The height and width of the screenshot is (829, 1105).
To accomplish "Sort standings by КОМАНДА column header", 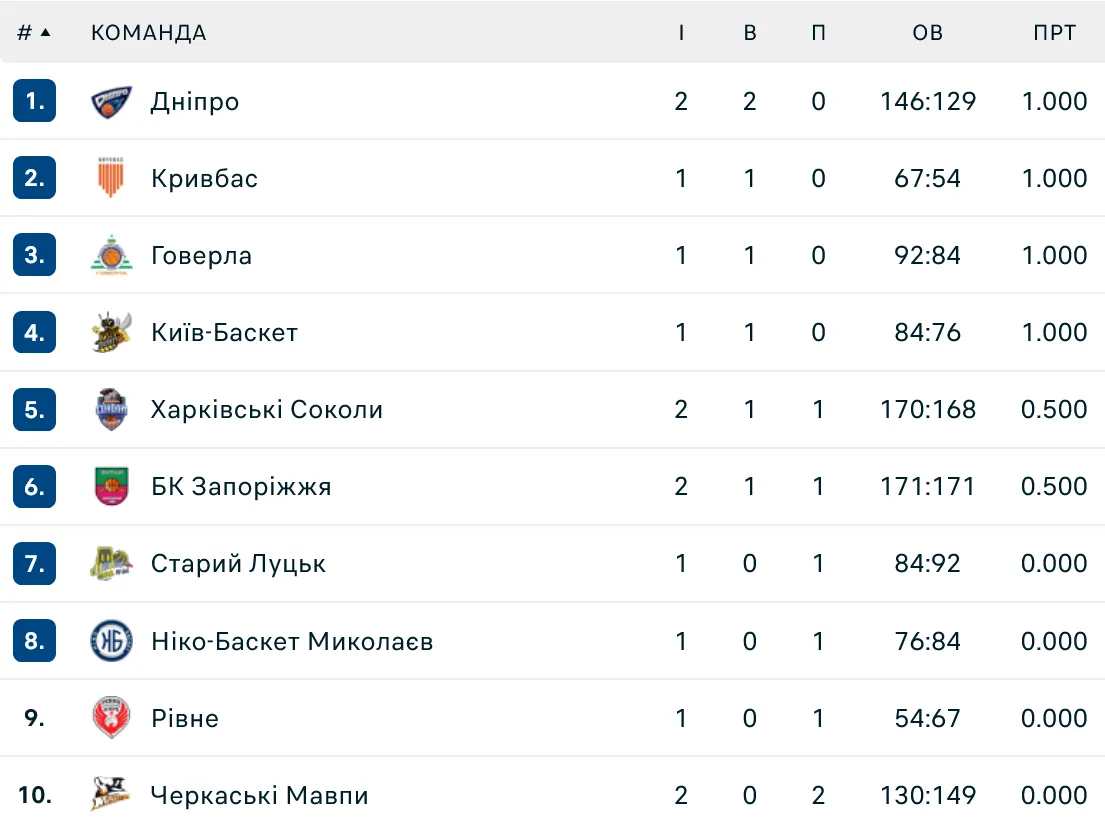I will click(148, 32).
